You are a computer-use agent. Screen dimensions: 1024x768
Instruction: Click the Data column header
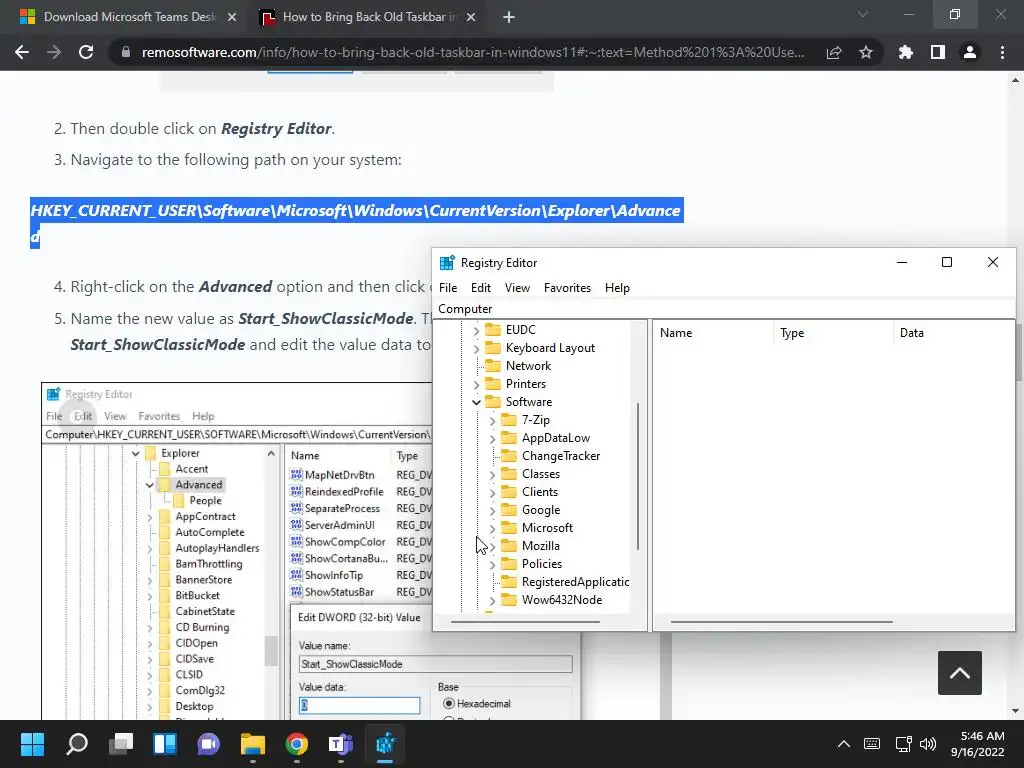pyautogui.click(x=953, y=333)
